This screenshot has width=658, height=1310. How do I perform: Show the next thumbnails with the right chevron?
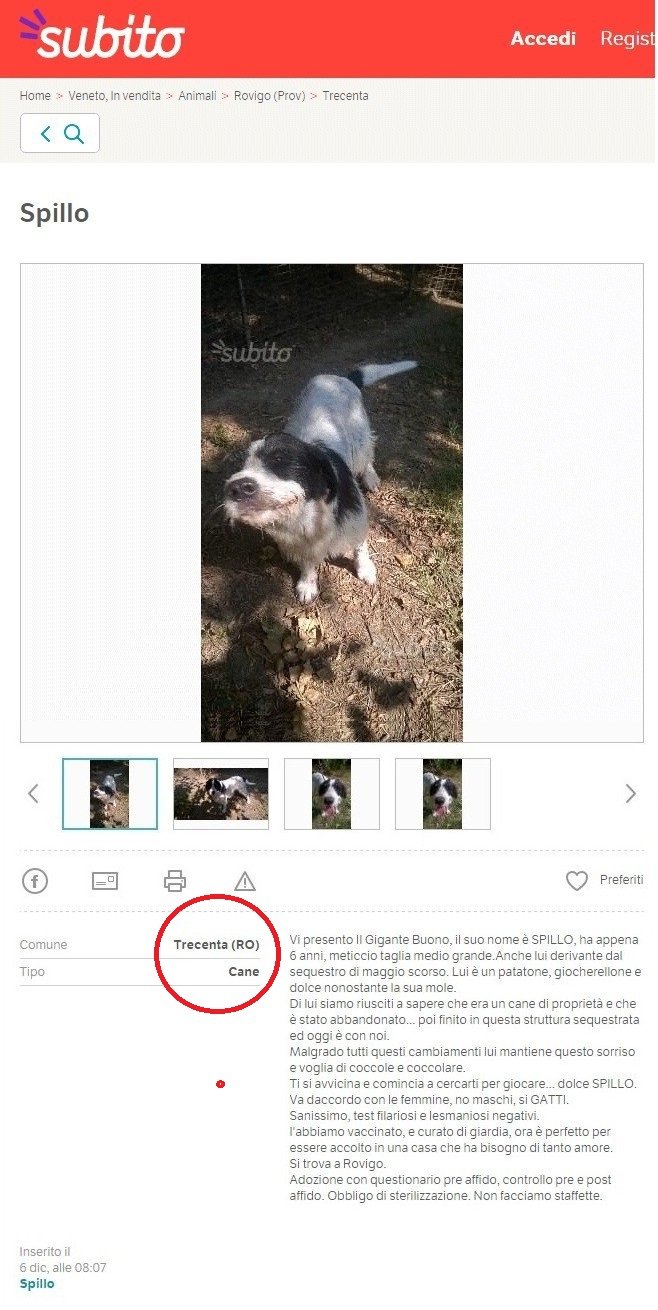point(630,794)
